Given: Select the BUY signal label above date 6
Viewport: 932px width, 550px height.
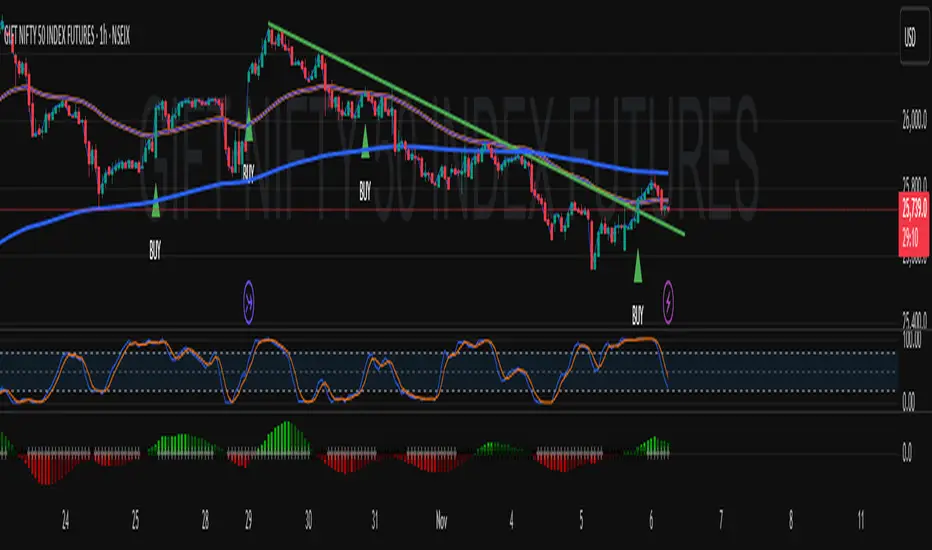Looking at the screenshot, I should (x=638, y=315).
